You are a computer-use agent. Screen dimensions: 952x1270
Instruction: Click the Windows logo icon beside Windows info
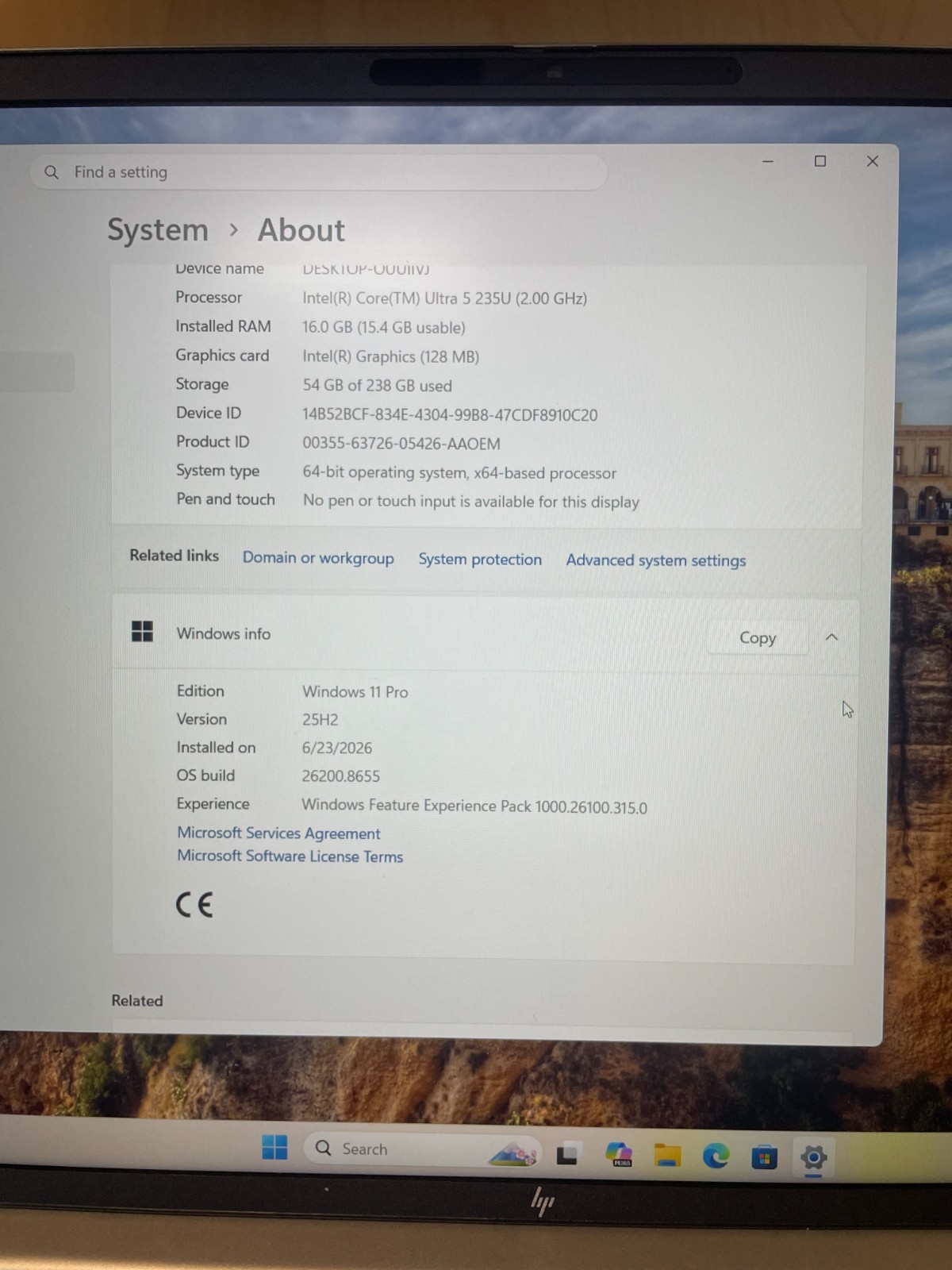click(142, 632)
